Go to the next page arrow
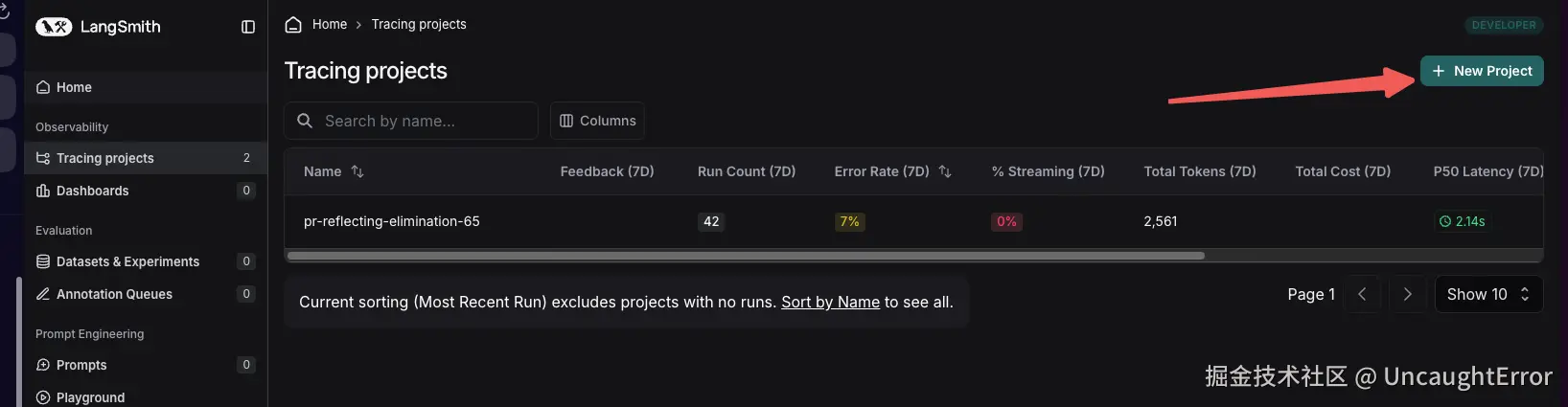1568x407 pixels. 1407,294
